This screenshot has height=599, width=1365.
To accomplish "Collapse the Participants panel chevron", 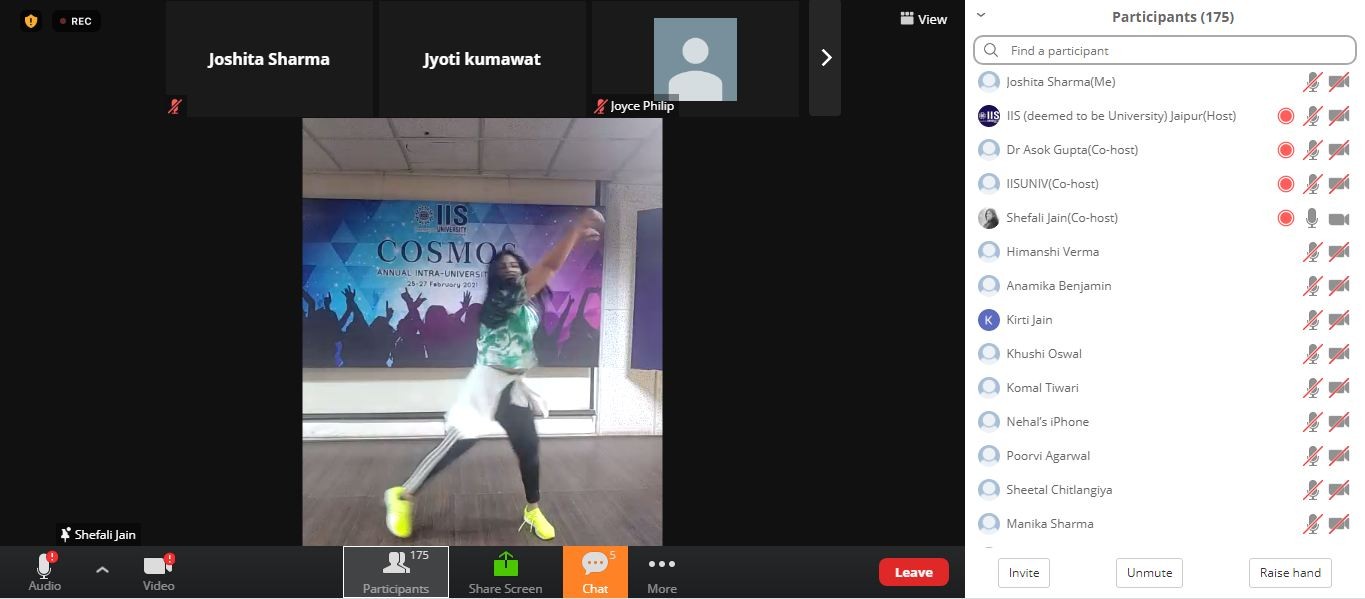I will (x=981, y=15).
